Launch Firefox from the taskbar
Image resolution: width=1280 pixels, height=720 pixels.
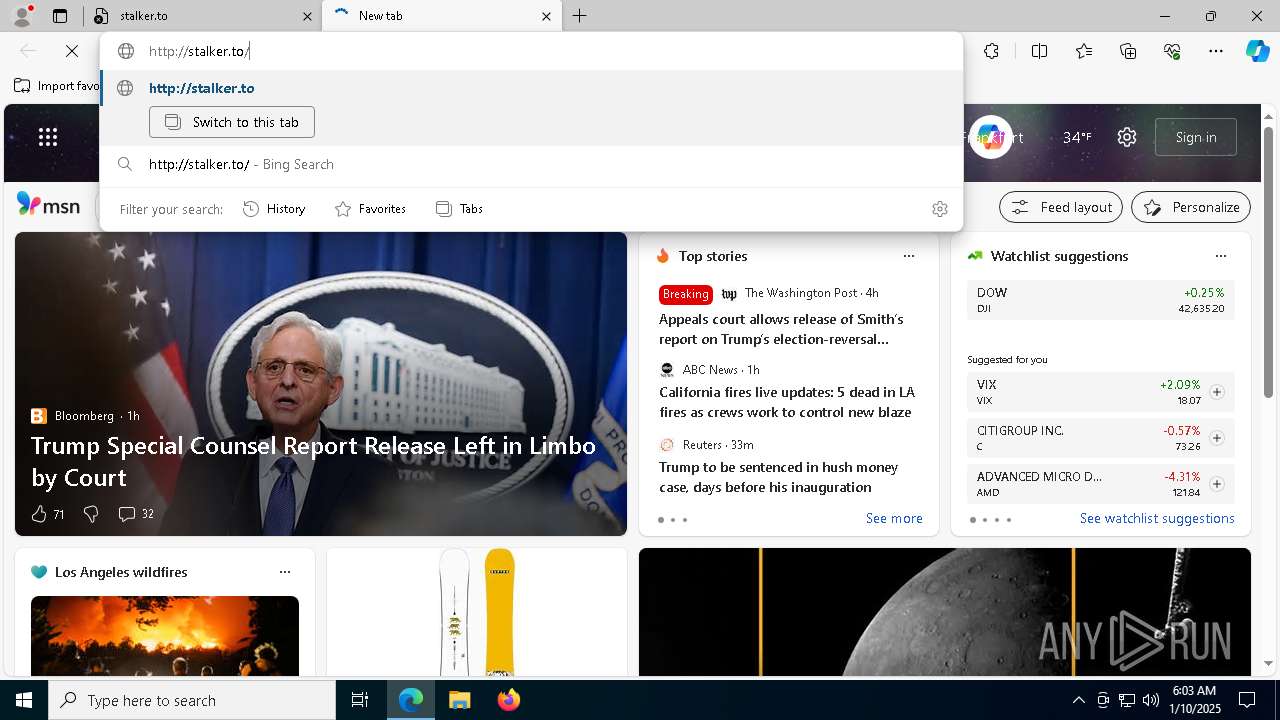[508, 700]
